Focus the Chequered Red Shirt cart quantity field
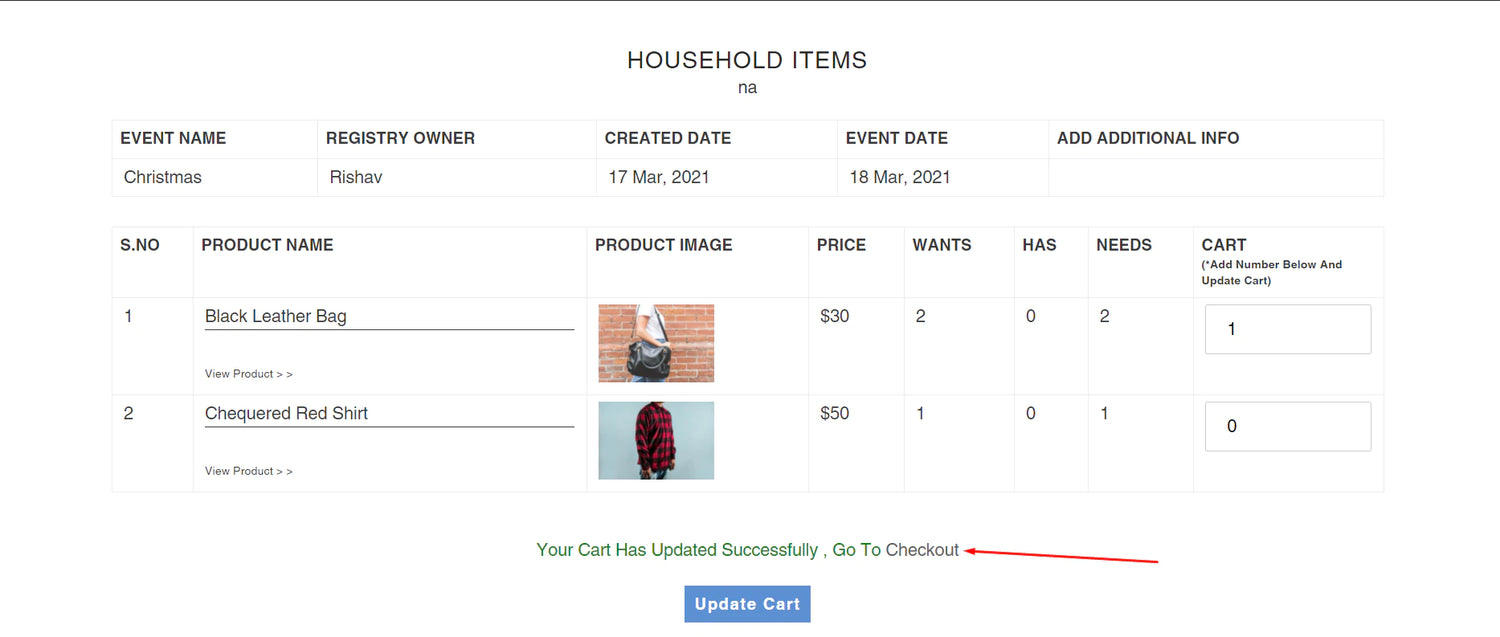This screenshot has height=637, width=1500. pyautogui.click(x=1287, y=426)
